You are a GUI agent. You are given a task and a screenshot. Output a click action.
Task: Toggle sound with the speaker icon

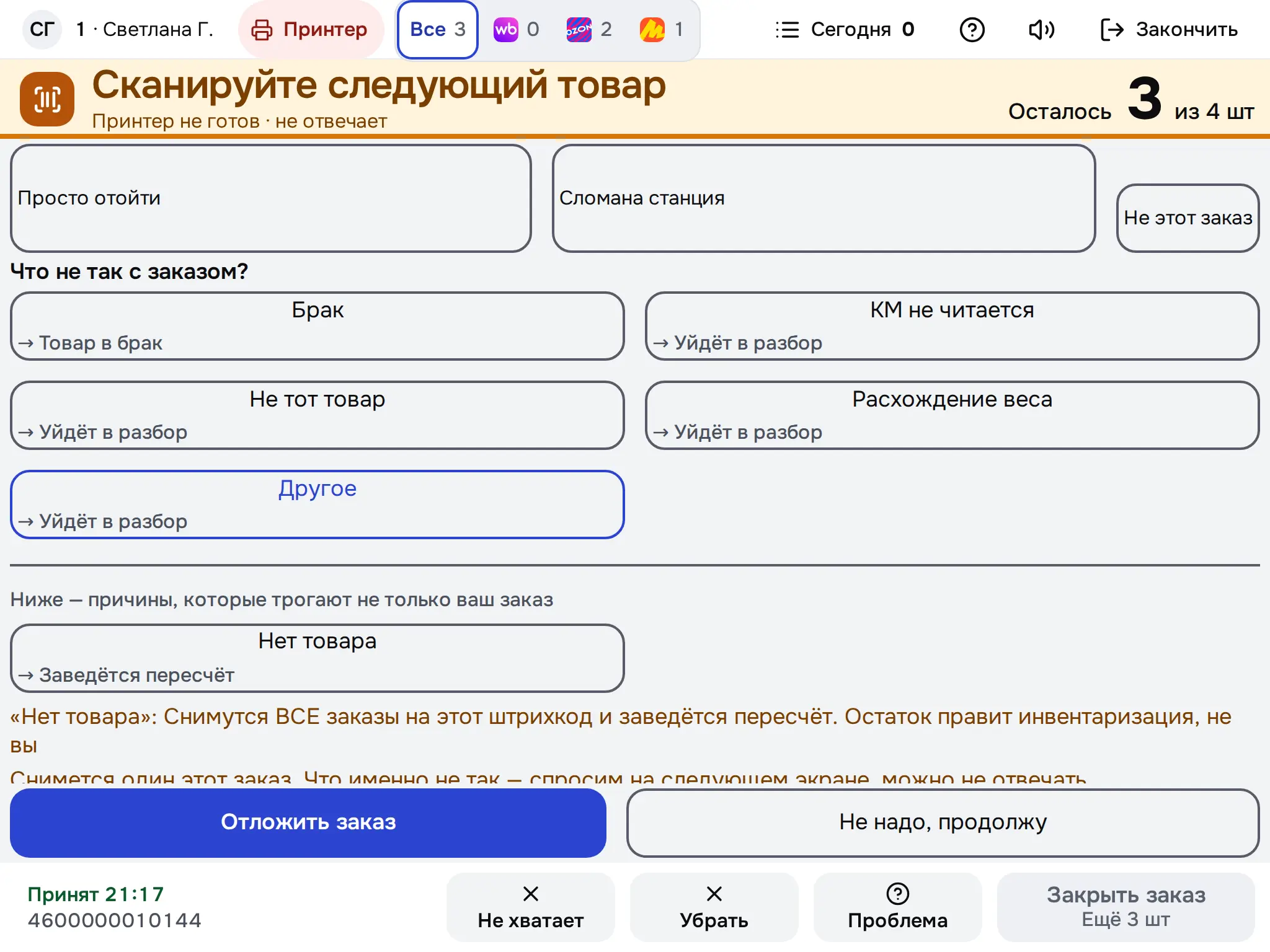pos(1041,29)
